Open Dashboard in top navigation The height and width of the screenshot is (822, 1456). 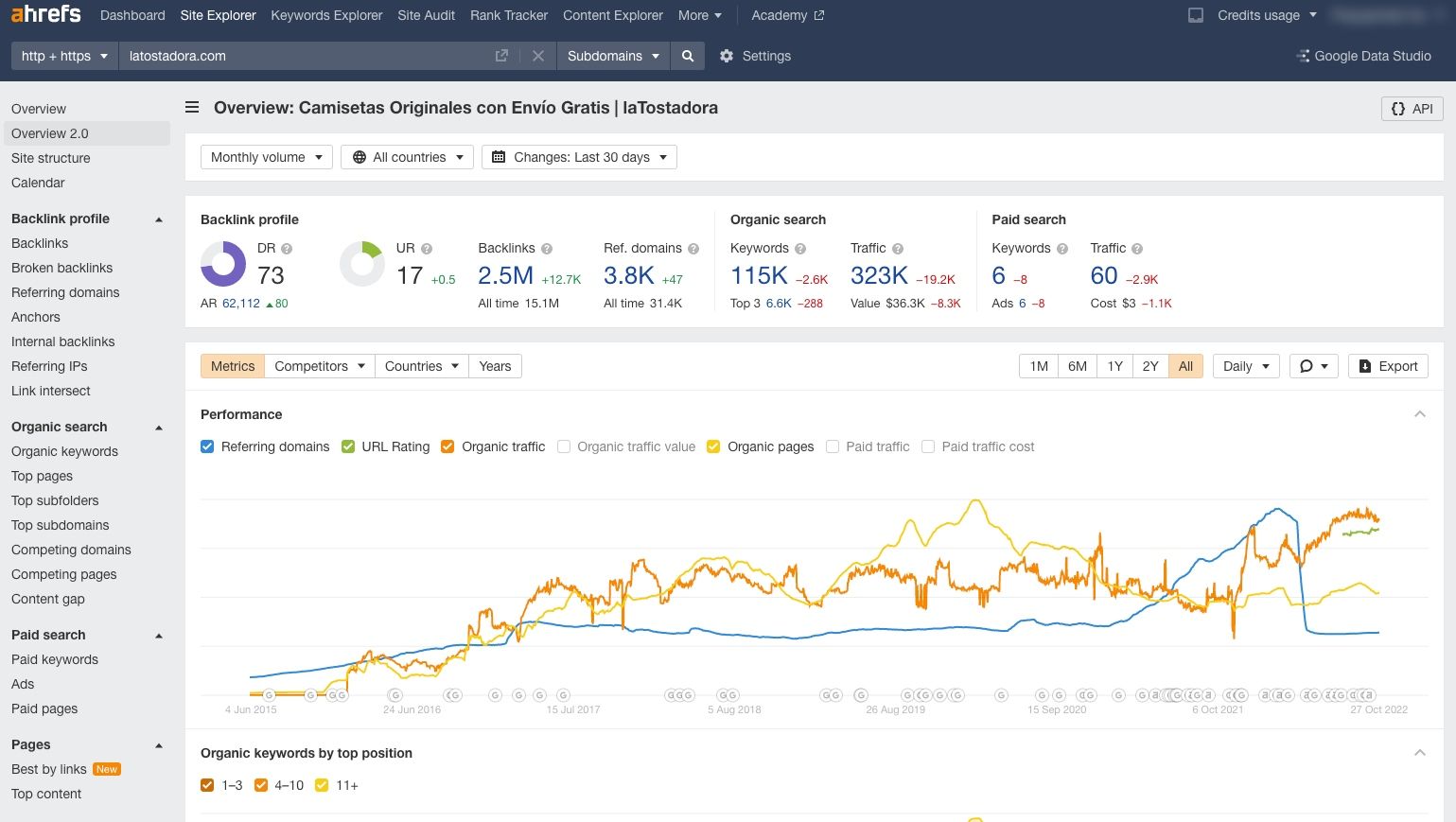point(132,15)
